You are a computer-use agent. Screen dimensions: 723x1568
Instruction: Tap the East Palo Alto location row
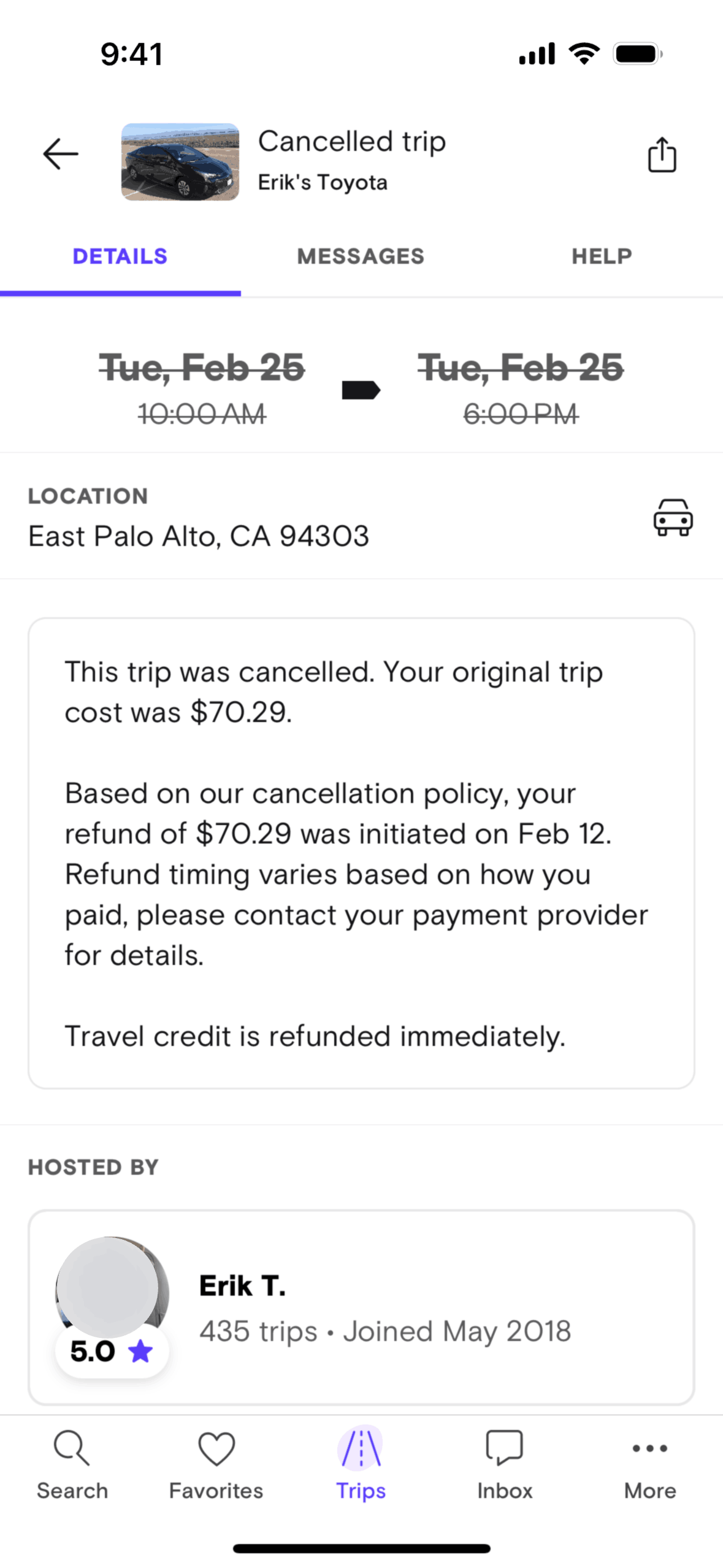(x=199, y=536)
